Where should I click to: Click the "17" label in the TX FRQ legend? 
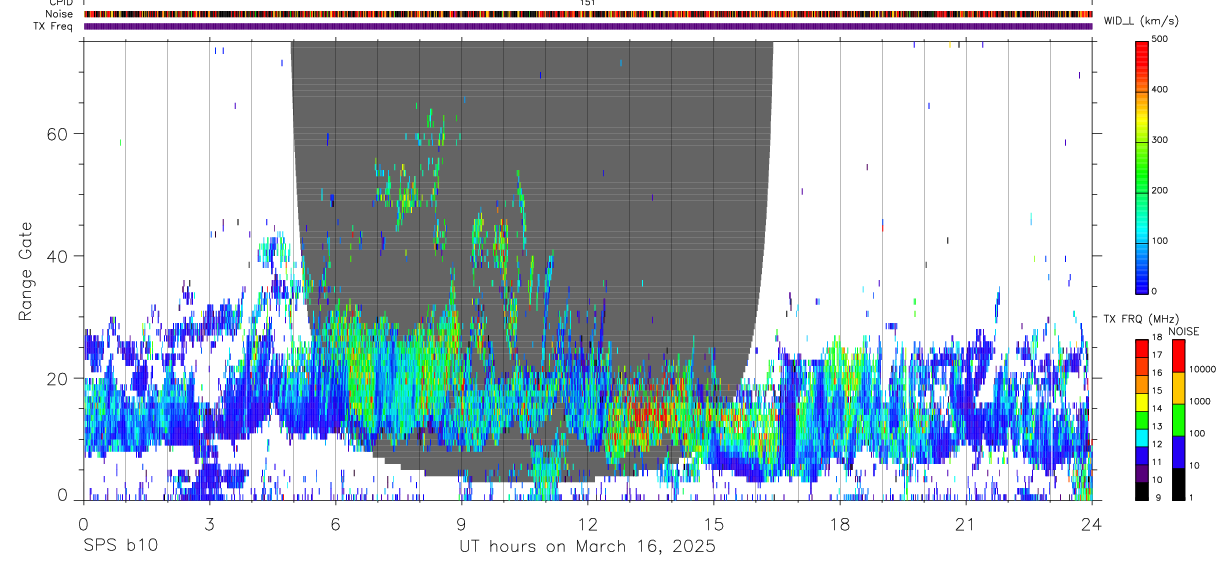click(x=1157, y=355)
